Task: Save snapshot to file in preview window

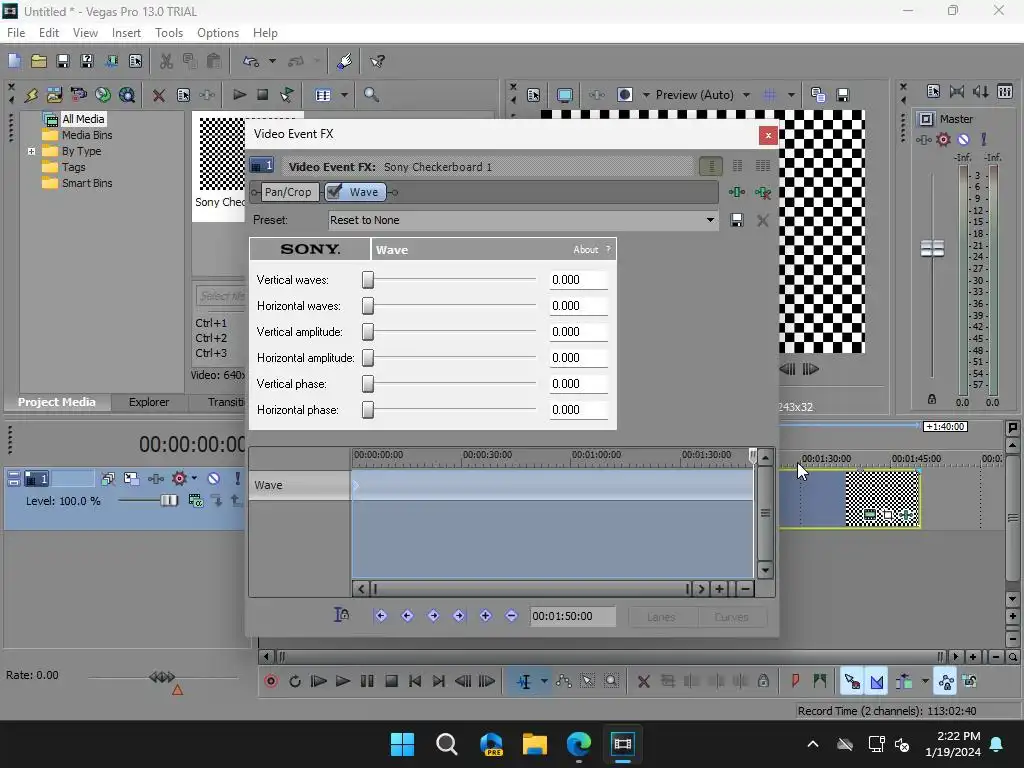Action: (x=842, y=95)
